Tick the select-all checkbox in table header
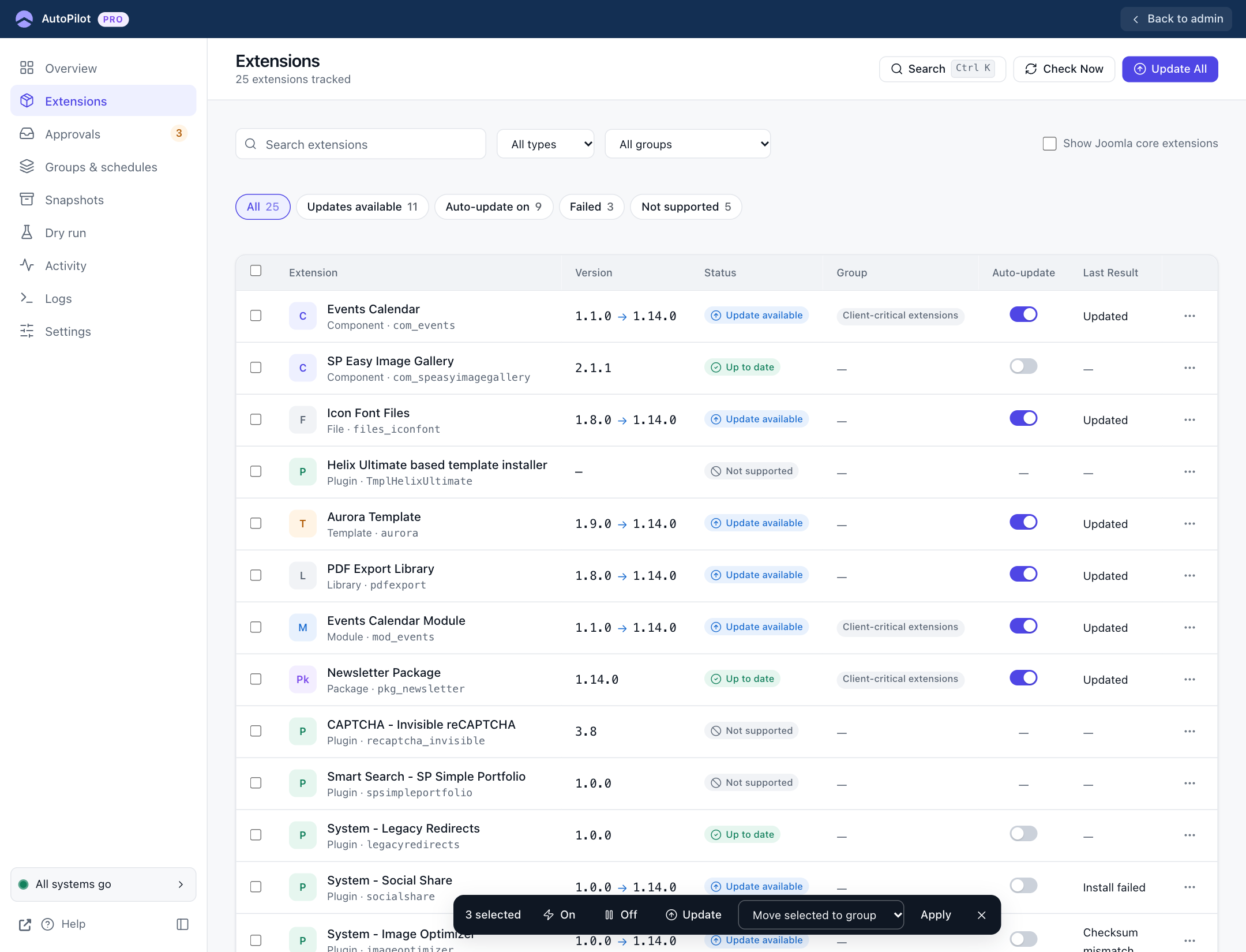Viewport: 1246px width, 952px height. tap(256, 271)
